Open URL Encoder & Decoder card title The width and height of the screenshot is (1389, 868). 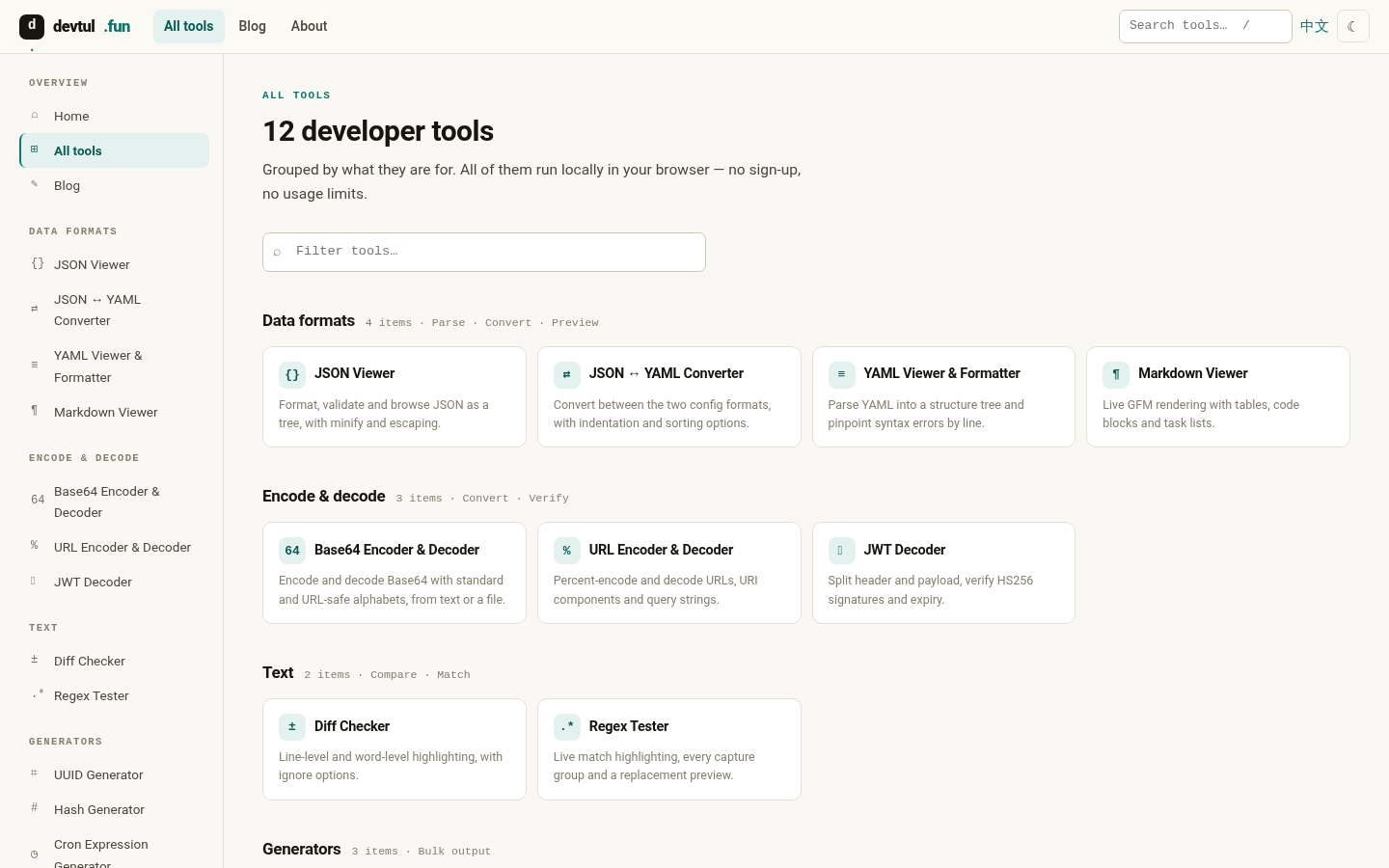(661, 550)
